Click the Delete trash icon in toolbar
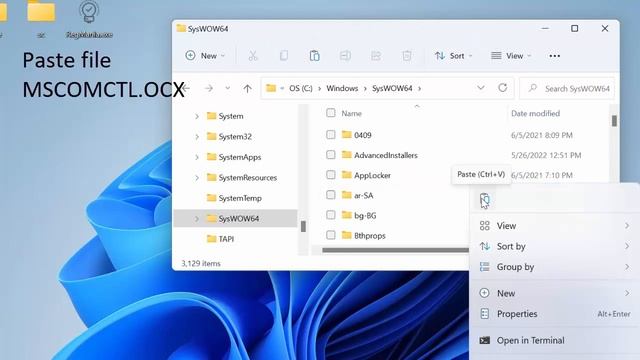The height and width of the screenshot is (360, 640). coord(407,56)
